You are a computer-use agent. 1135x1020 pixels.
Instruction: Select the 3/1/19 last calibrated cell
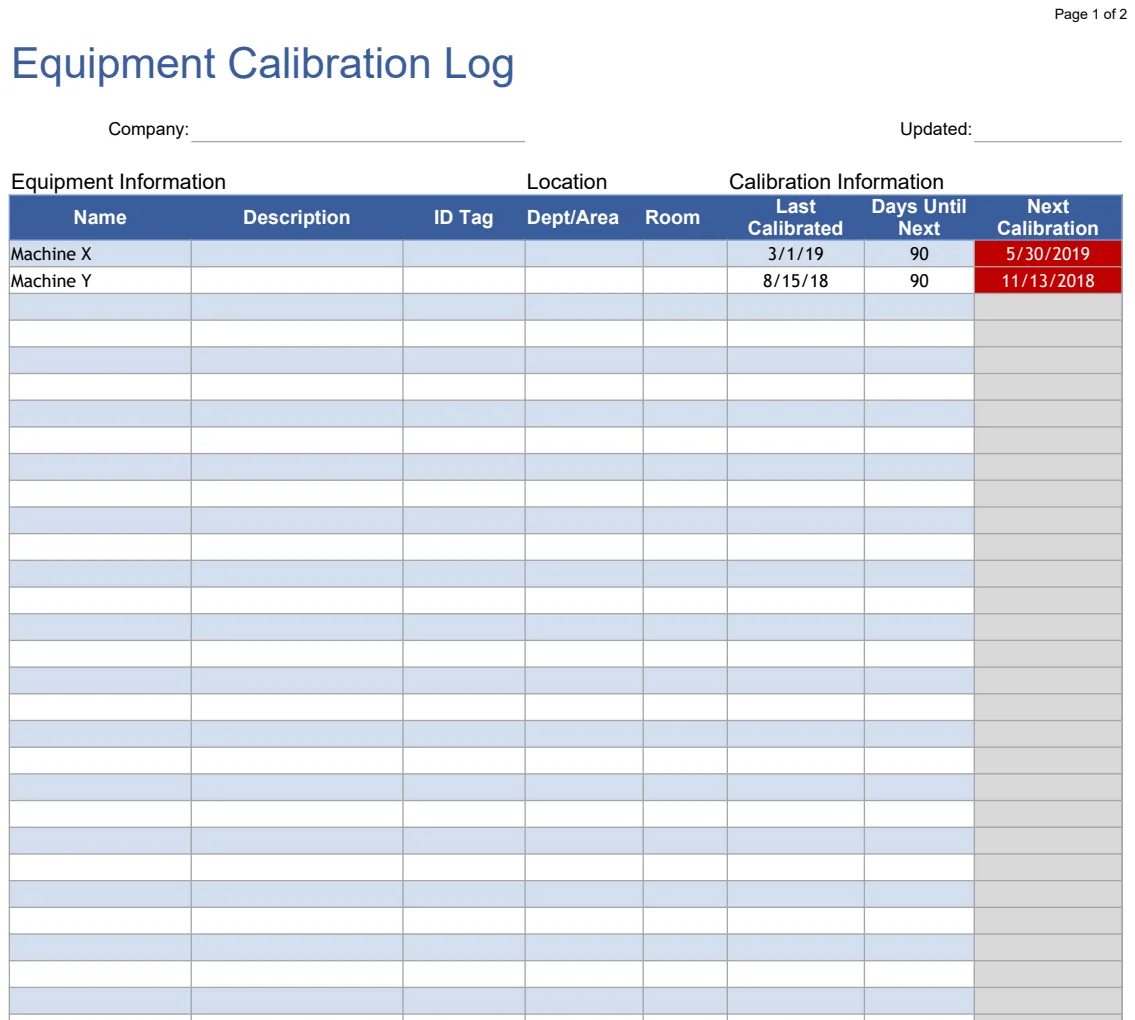796,254
